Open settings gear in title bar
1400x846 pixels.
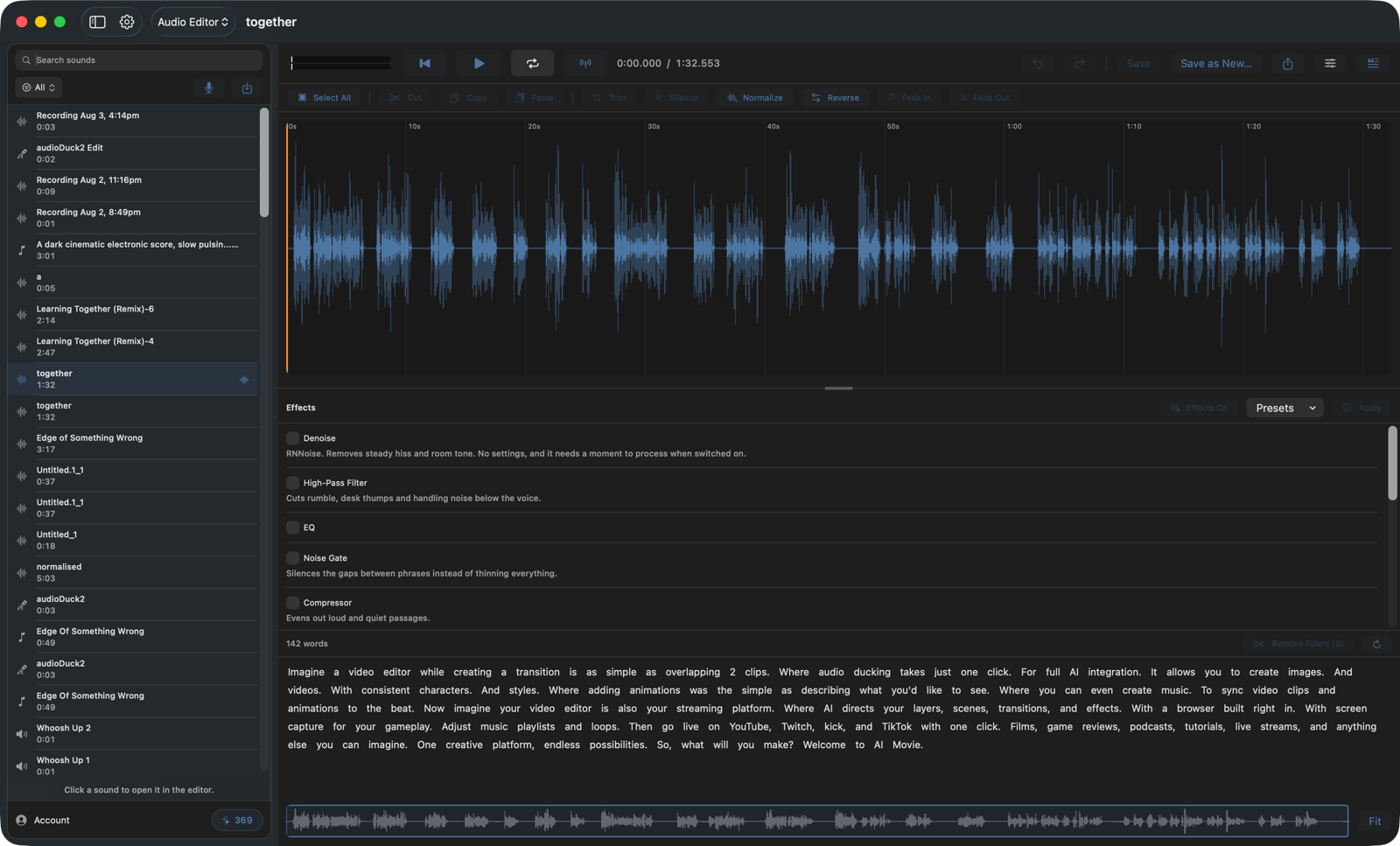coord(127,22)
